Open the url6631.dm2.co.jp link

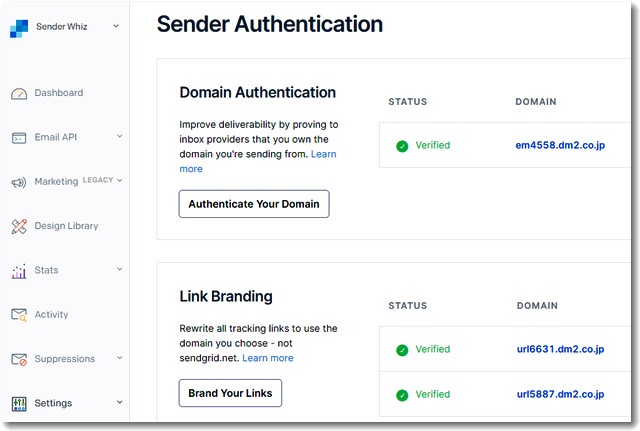pyautogui.click(x=560, y=349)
